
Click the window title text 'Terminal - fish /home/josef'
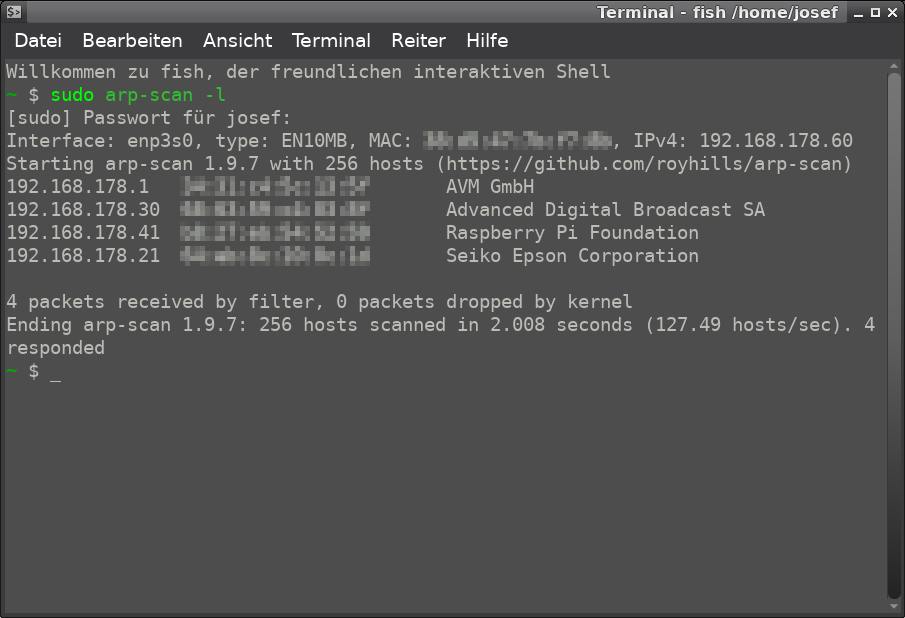pos(717,13)
